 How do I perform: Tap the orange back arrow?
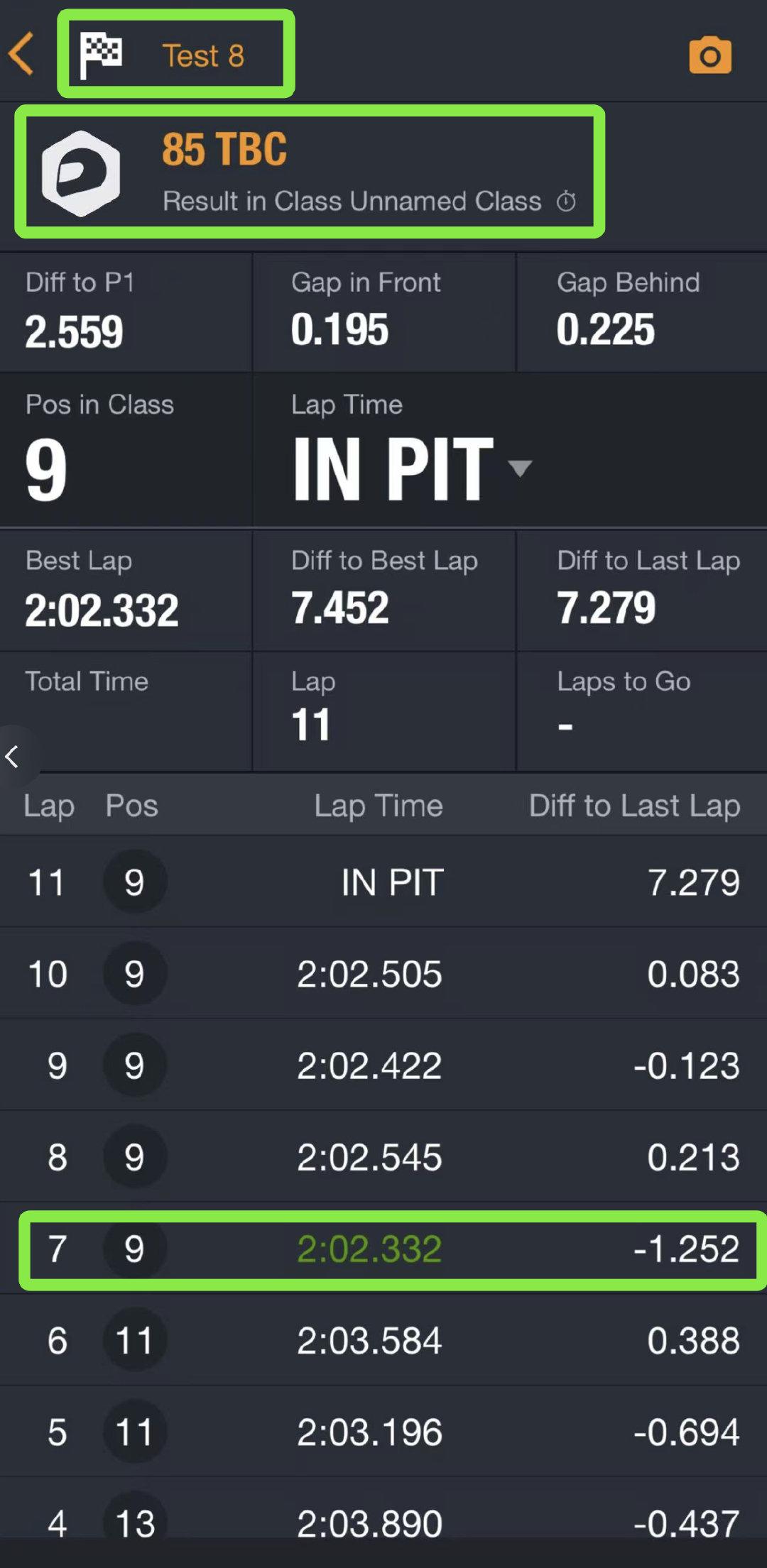(x=22, y=54)
